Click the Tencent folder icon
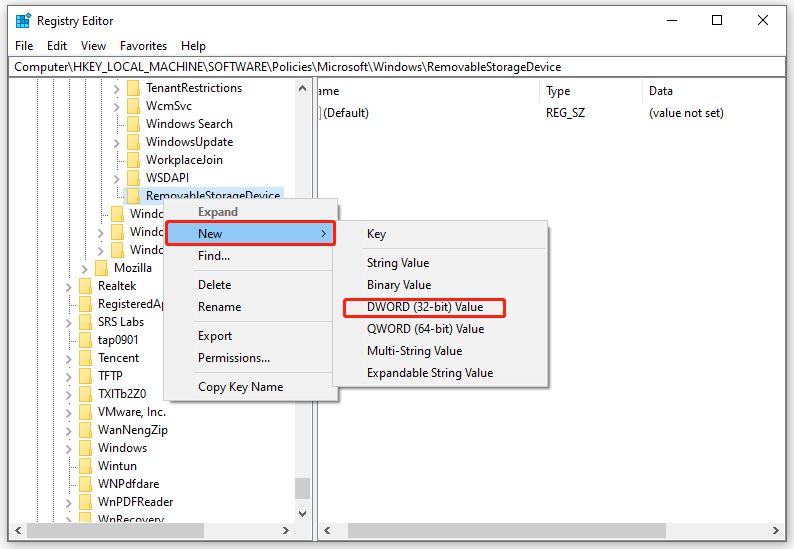The height and width of the screenshot is (549, 794). 86,358
